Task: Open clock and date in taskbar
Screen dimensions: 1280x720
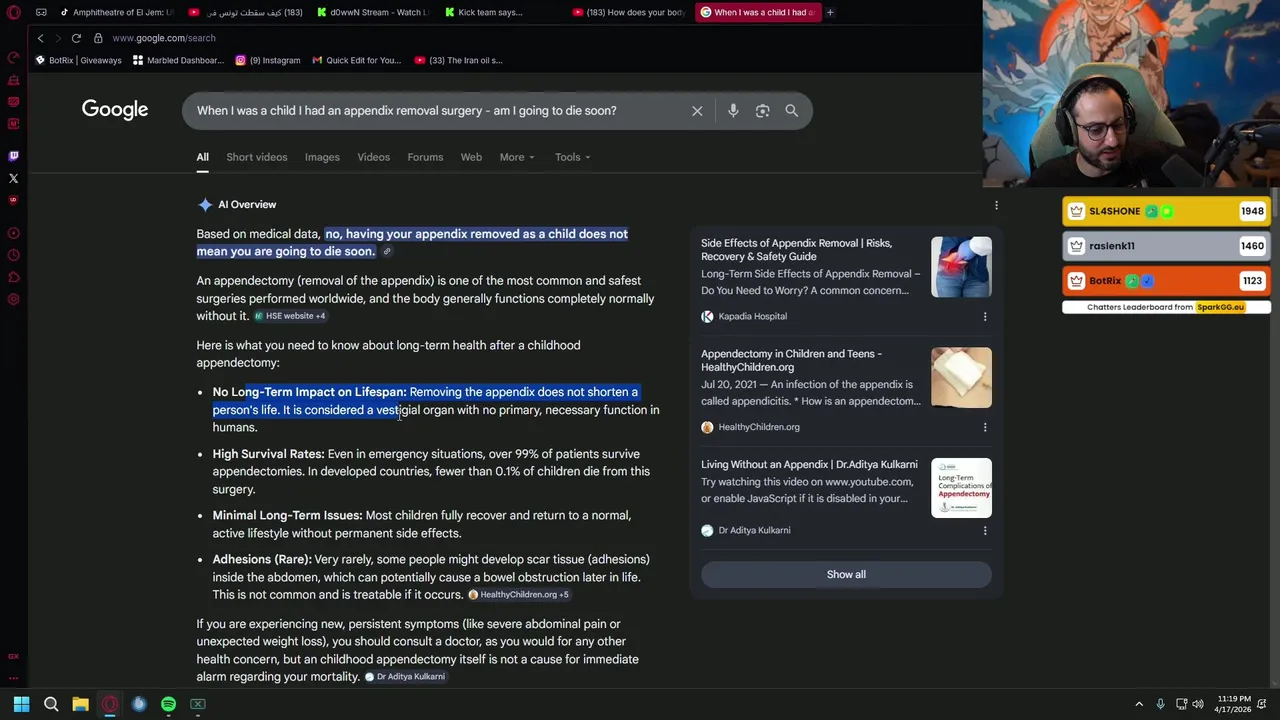Action: (1234, 704)
